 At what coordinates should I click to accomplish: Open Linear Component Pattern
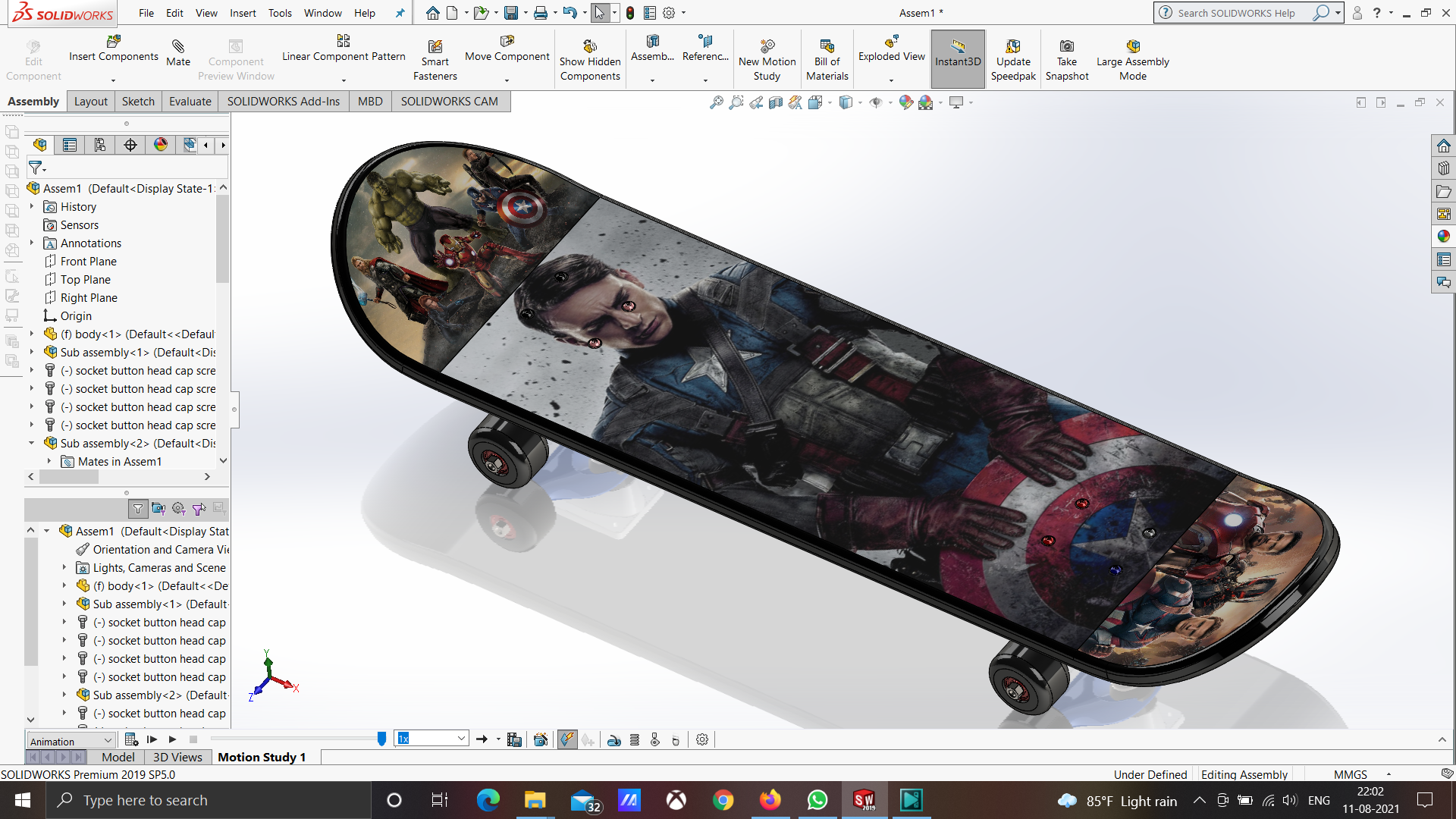pyautogui.click(x=344, y=49)
